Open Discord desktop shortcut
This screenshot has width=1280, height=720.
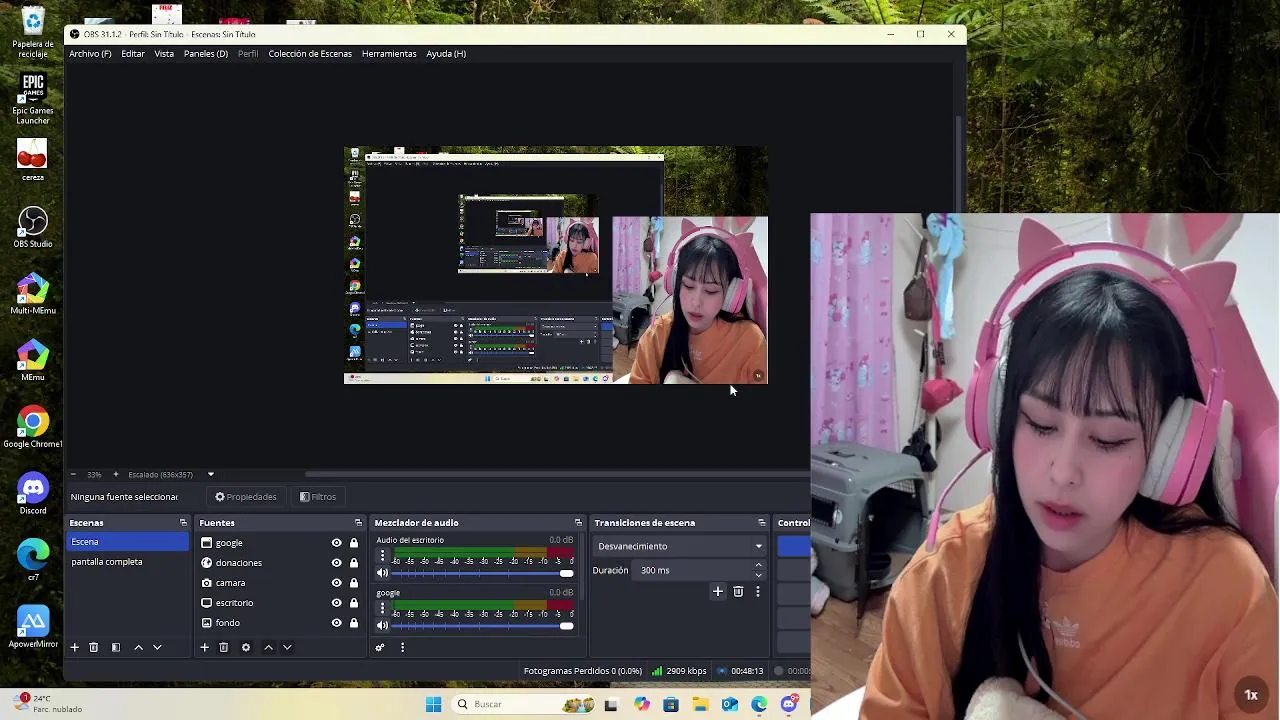pyautogui.click(x=33, y=493)
